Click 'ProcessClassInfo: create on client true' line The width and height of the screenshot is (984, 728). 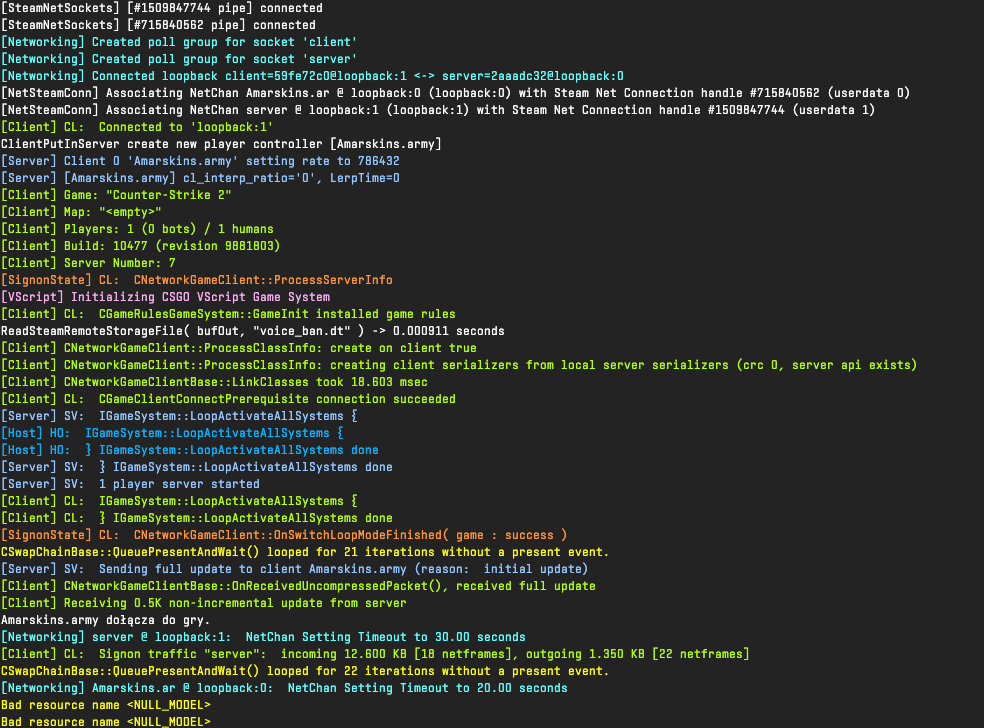(238, 348)
